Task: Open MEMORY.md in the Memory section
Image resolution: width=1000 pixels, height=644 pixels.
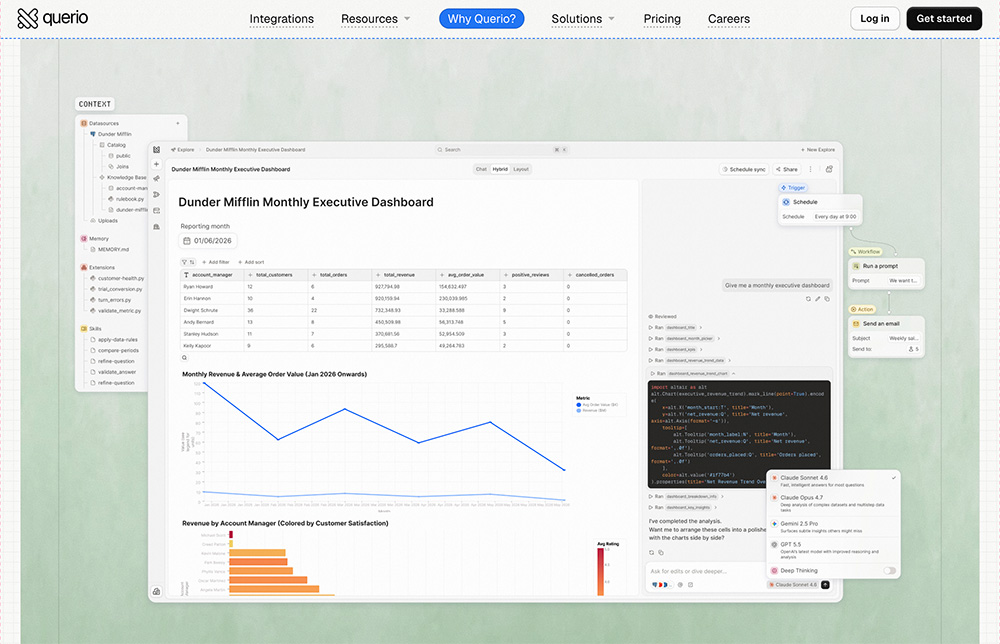Action: (x=110, y=249)
